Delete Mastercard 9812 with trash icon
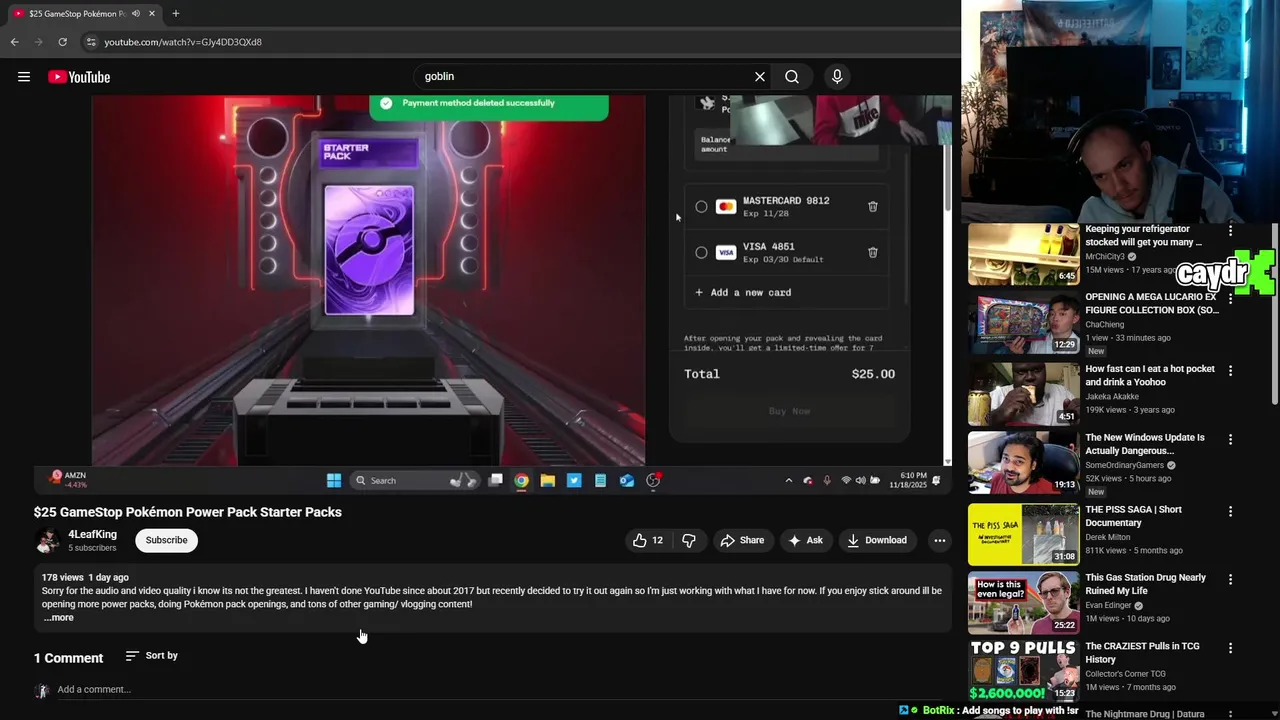This screenshot has width=1280, height=720. click(x=872, y=207)
